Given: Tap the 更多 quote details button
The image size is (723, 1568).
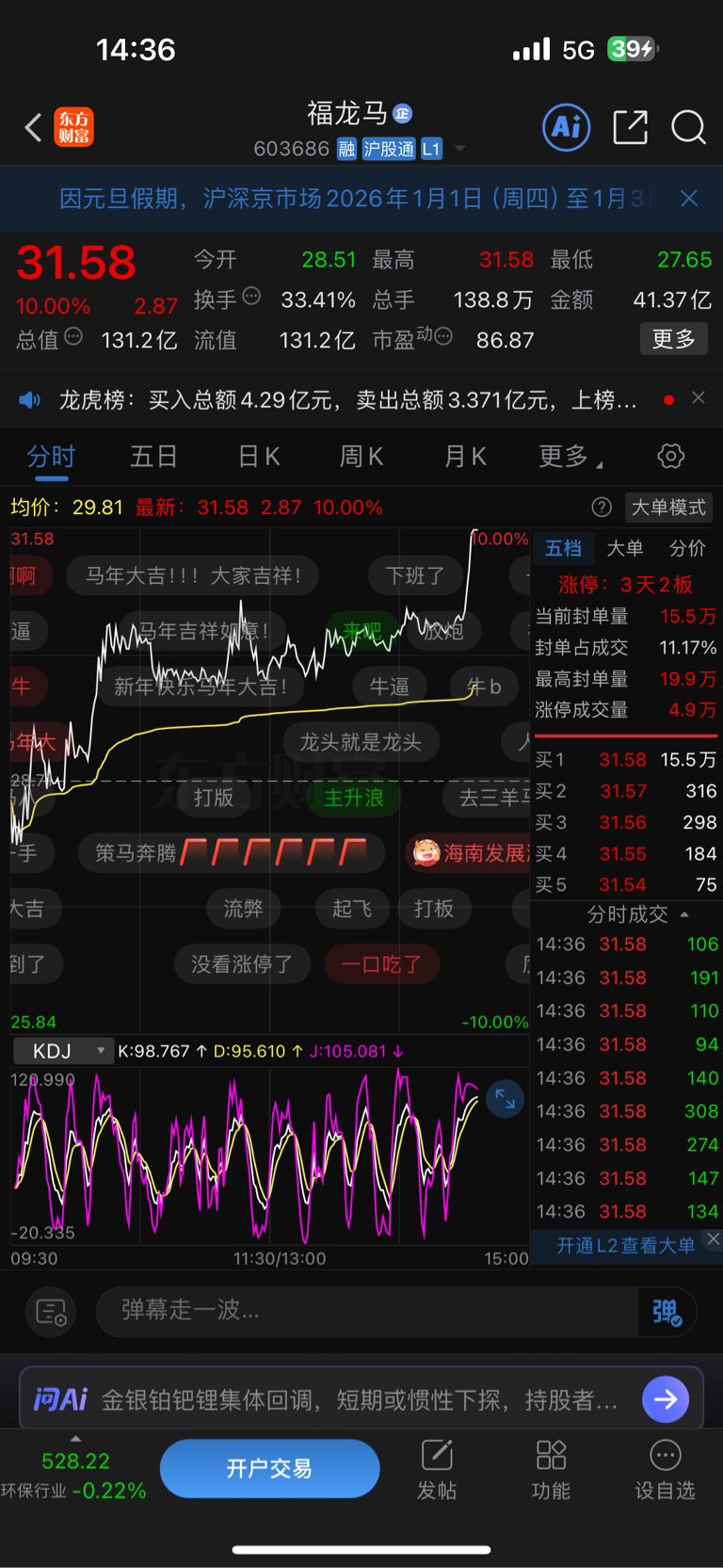Looking at the screenshot, I should [x=673, y=339].
